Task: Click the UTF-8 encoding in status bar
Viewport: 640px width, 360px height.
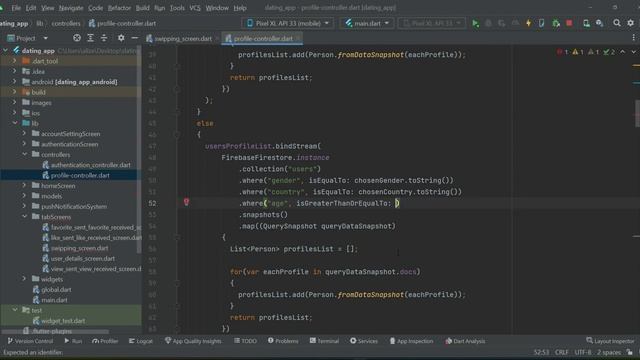Action: tap(583, 352)
